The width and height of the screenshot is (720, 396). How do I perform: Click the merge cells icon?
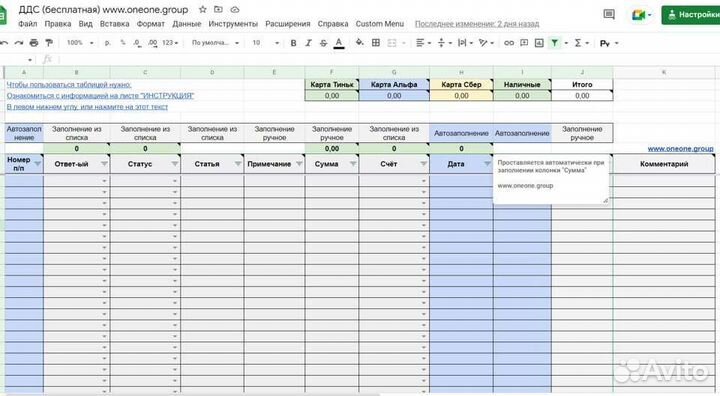coord(392,43)
